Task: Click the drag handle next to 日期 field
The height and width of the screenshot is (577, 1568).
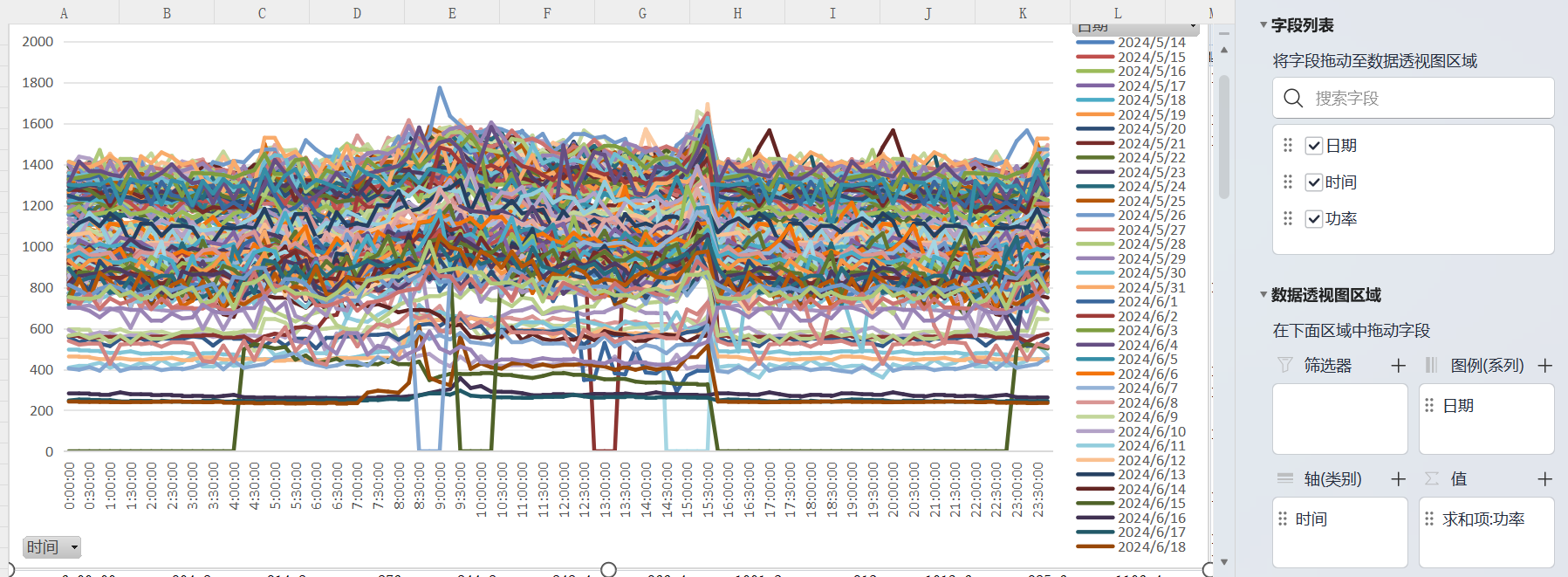Action: (1288, 146)
